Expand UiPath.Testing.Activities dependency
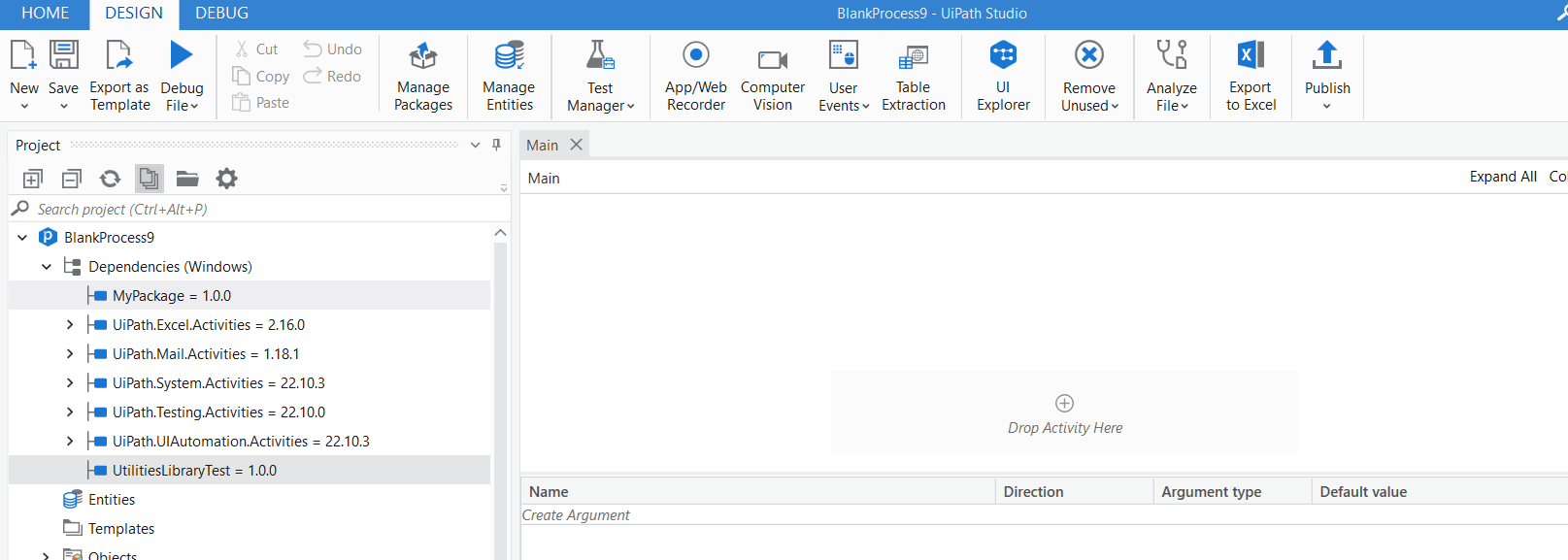 click(70, 412)
